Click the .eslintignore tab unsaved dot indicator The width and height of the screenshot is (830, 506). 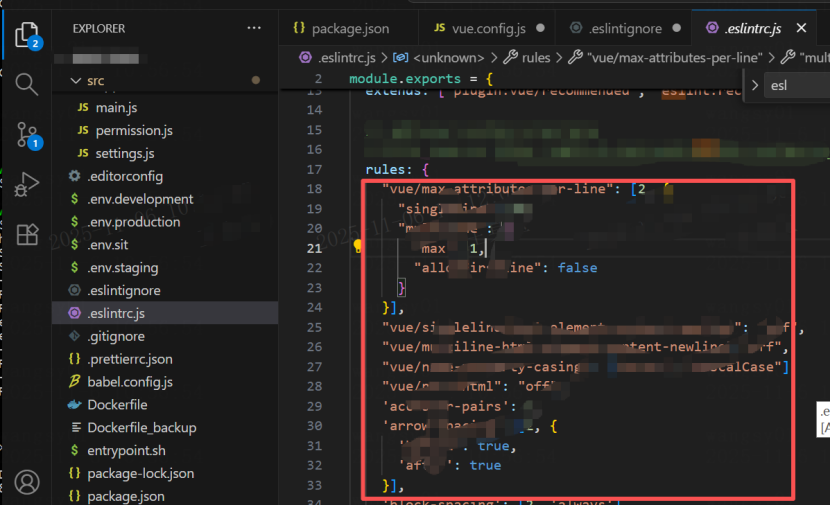676,28
